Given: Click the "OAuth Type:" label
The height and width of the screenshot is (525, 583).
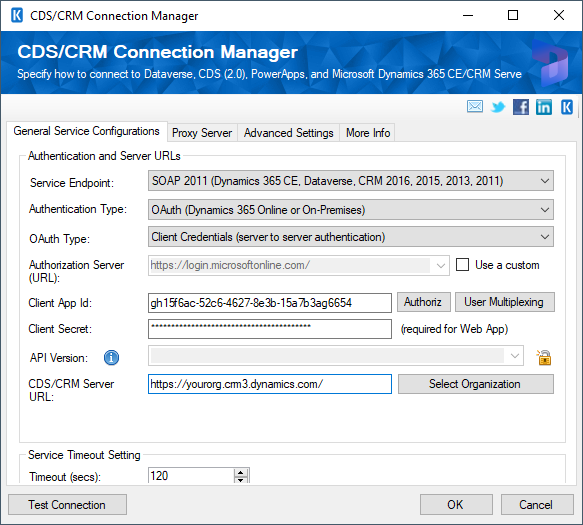Looking at the screenshot, I should point(59,239).
